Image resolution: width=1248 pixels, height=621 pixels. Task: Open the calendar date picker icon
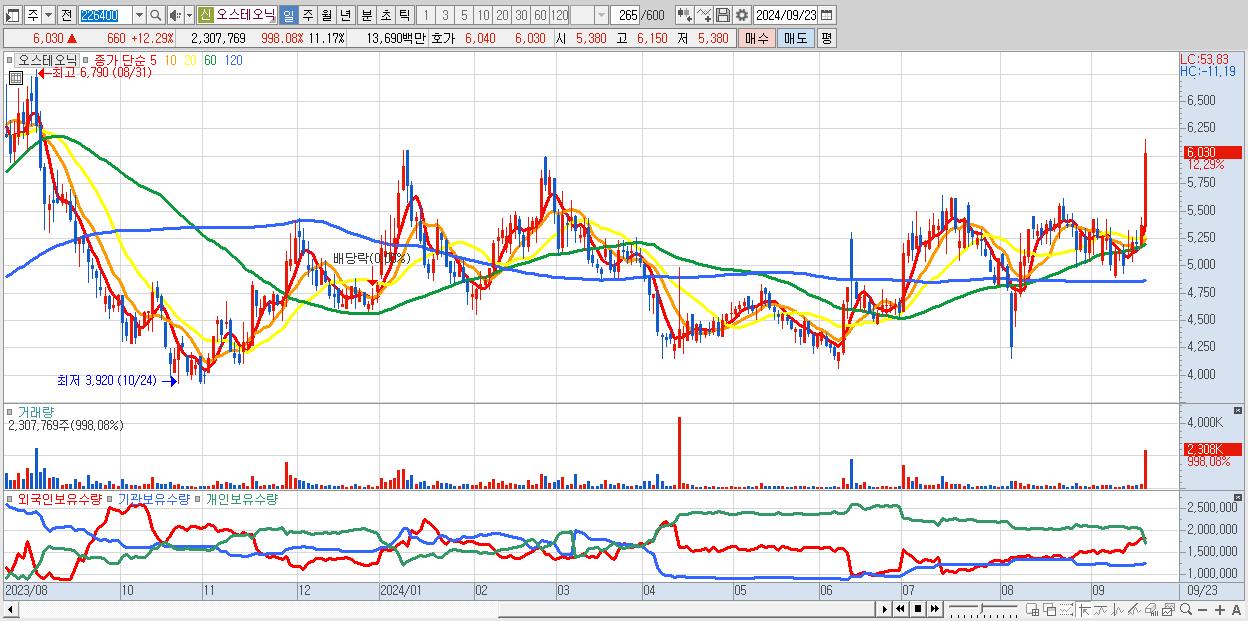click(x=826, y=15)
